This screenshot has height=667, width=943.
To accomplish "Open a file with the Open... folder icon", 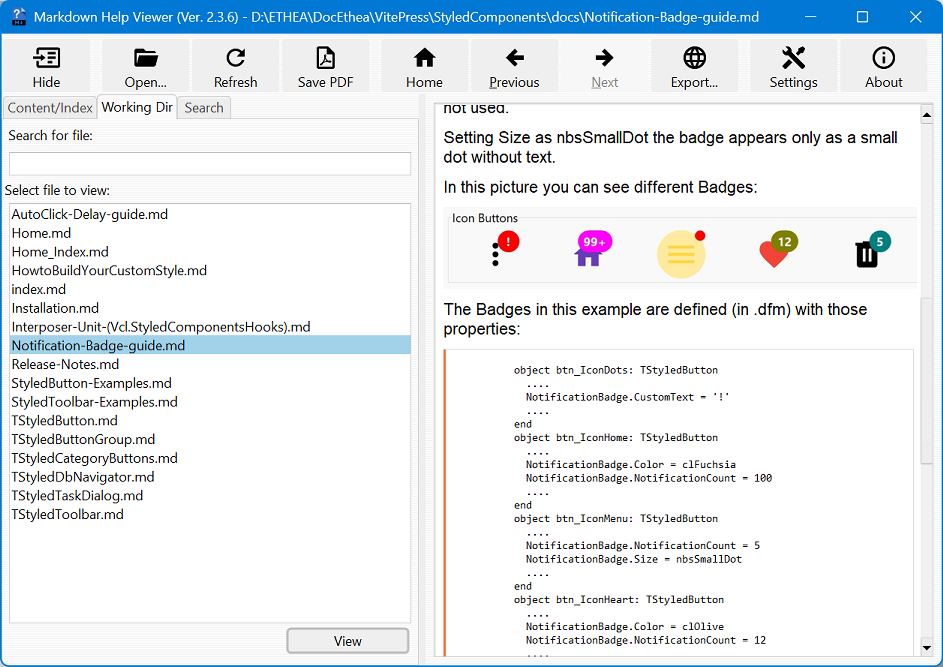I will (x=146, y=66).
